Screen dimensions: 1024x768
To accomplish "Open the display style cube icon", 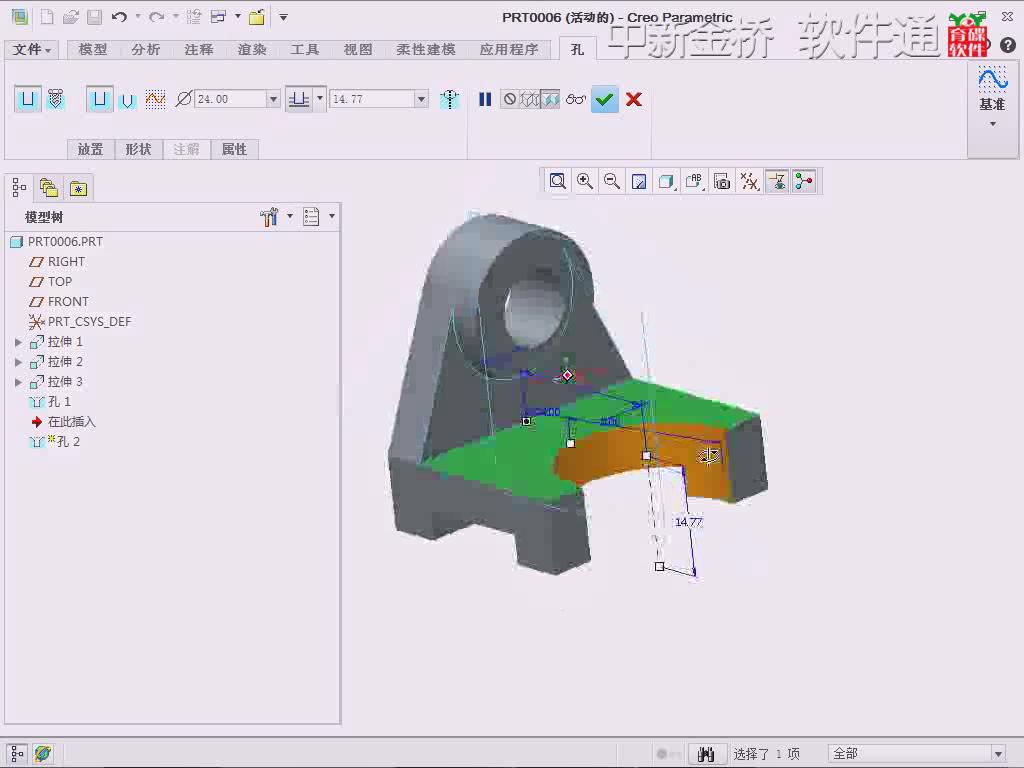I will pos(666,182).
